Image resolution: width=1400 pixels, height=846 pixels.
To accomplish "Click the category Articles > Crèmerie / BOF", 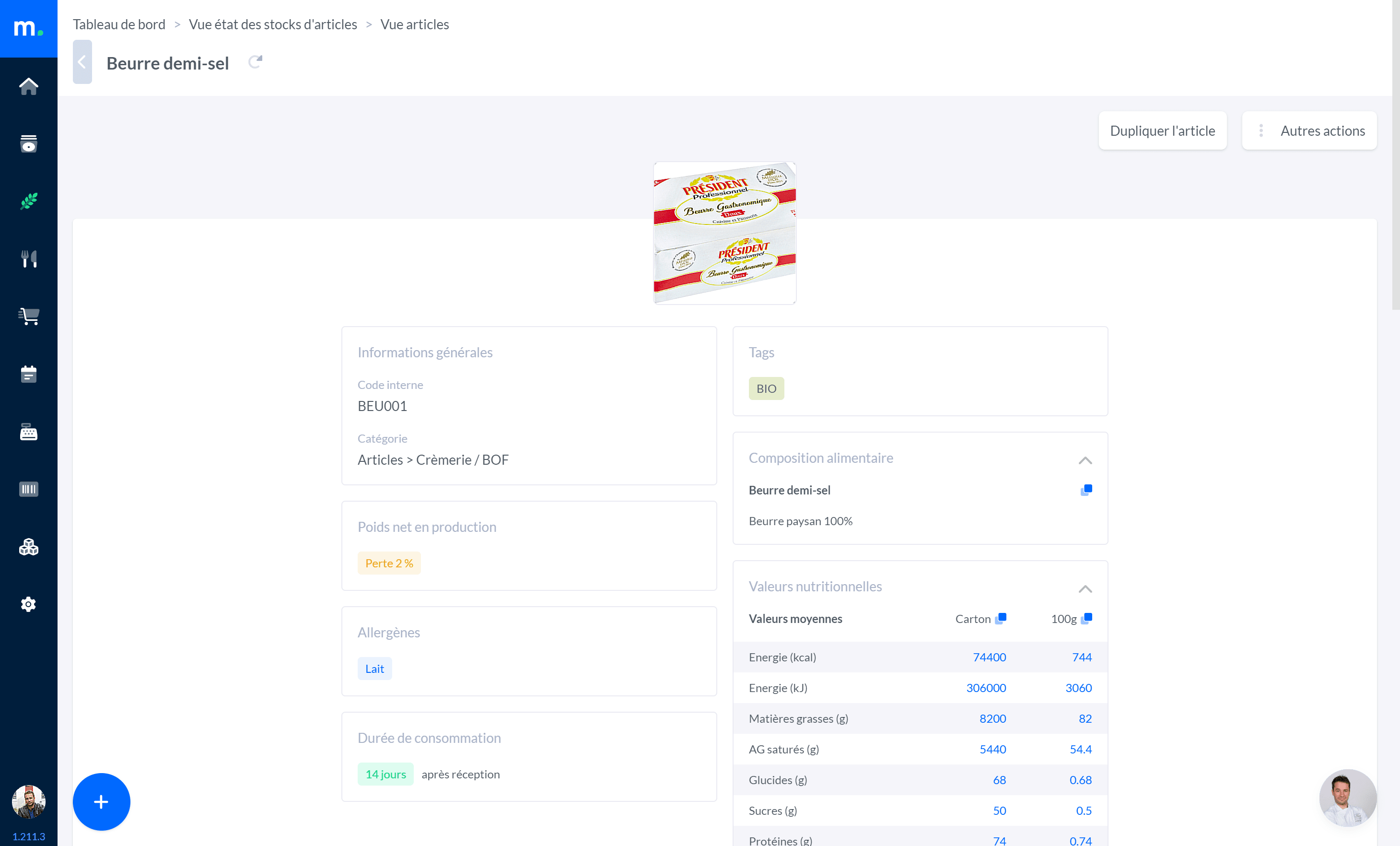I will pyautogui.click(x=433, y=459).
